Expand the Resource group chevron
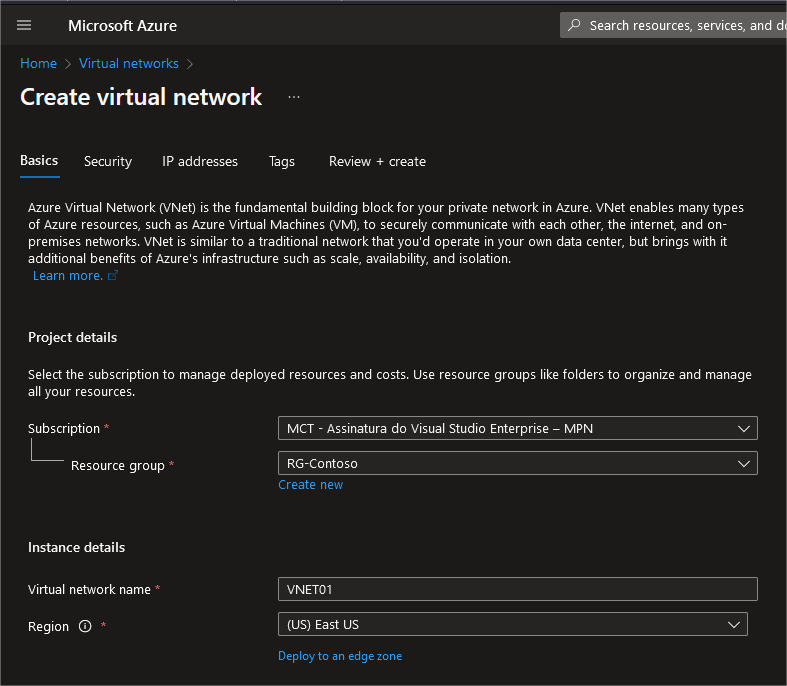This screenshot has height=686, width=787. [743, 464]
